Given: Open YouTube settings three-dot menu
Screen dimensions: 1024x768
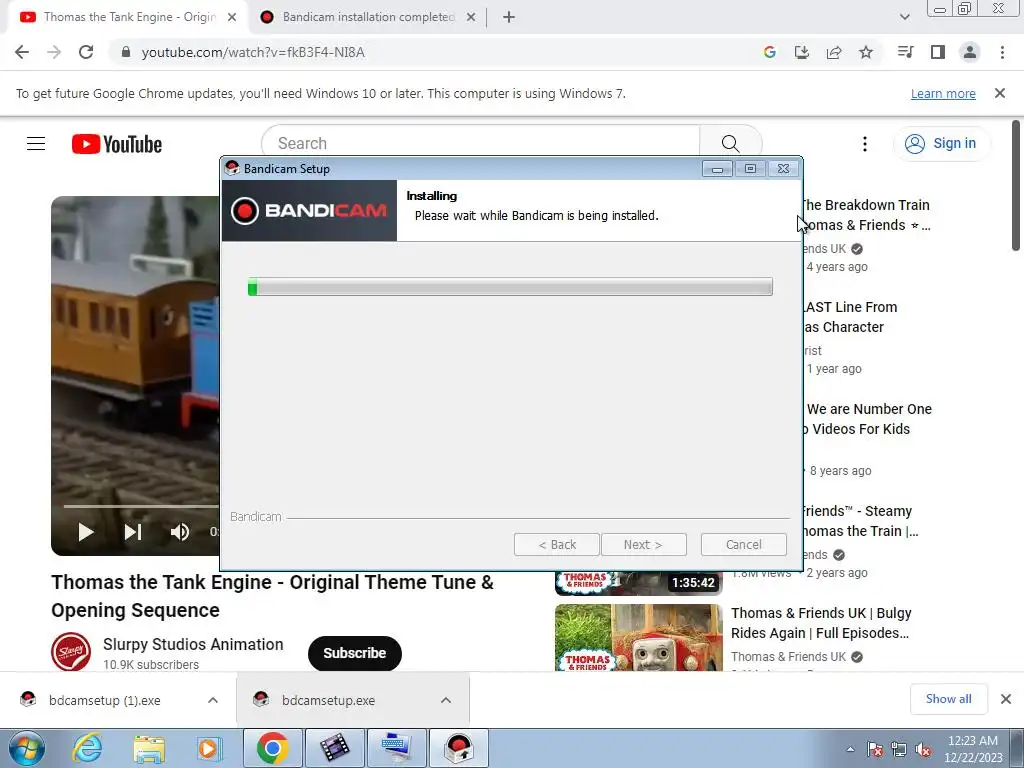Looking at the screenshot, I should 865,144.
